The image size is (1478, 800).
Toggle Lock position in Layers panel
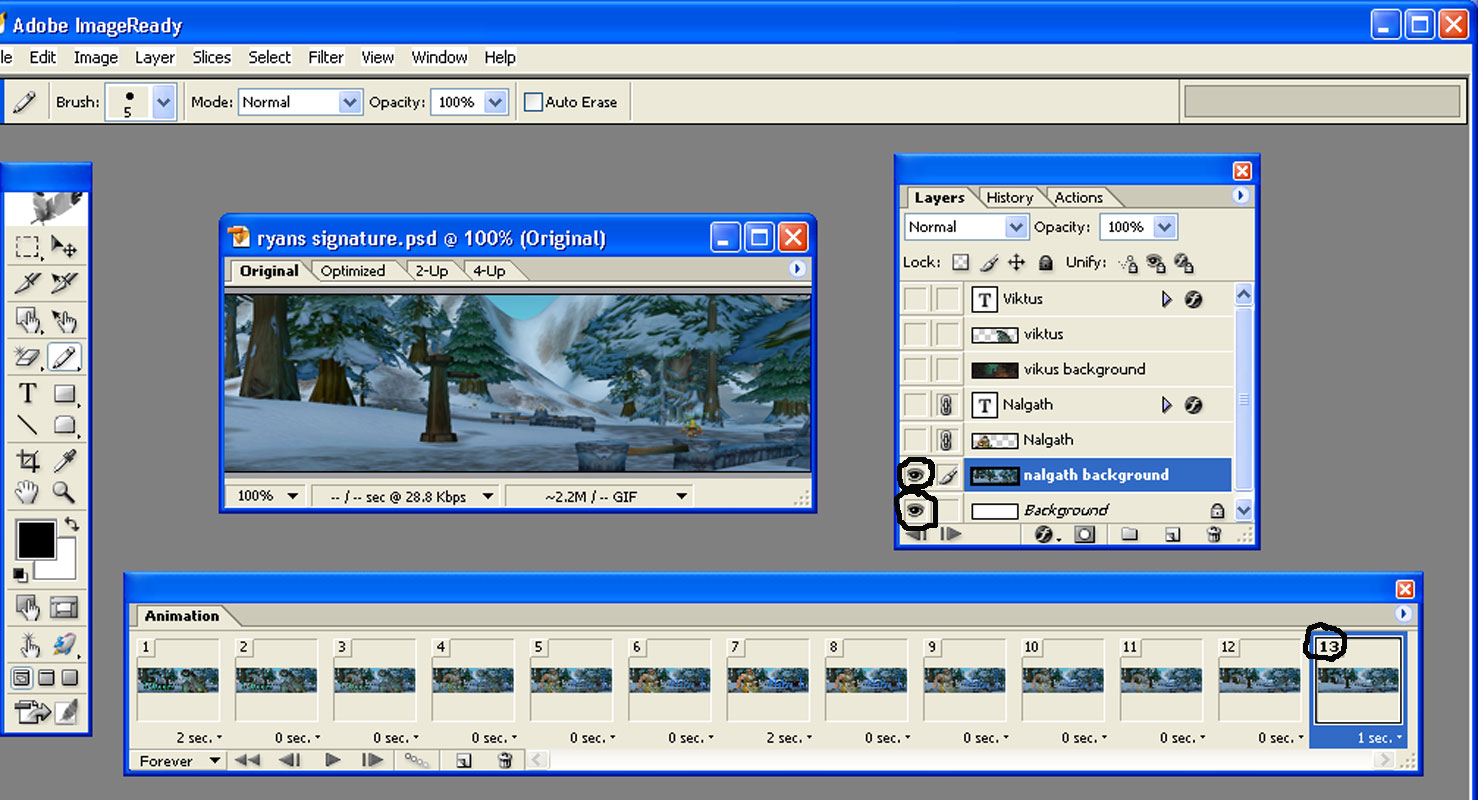pos(1017,263)
